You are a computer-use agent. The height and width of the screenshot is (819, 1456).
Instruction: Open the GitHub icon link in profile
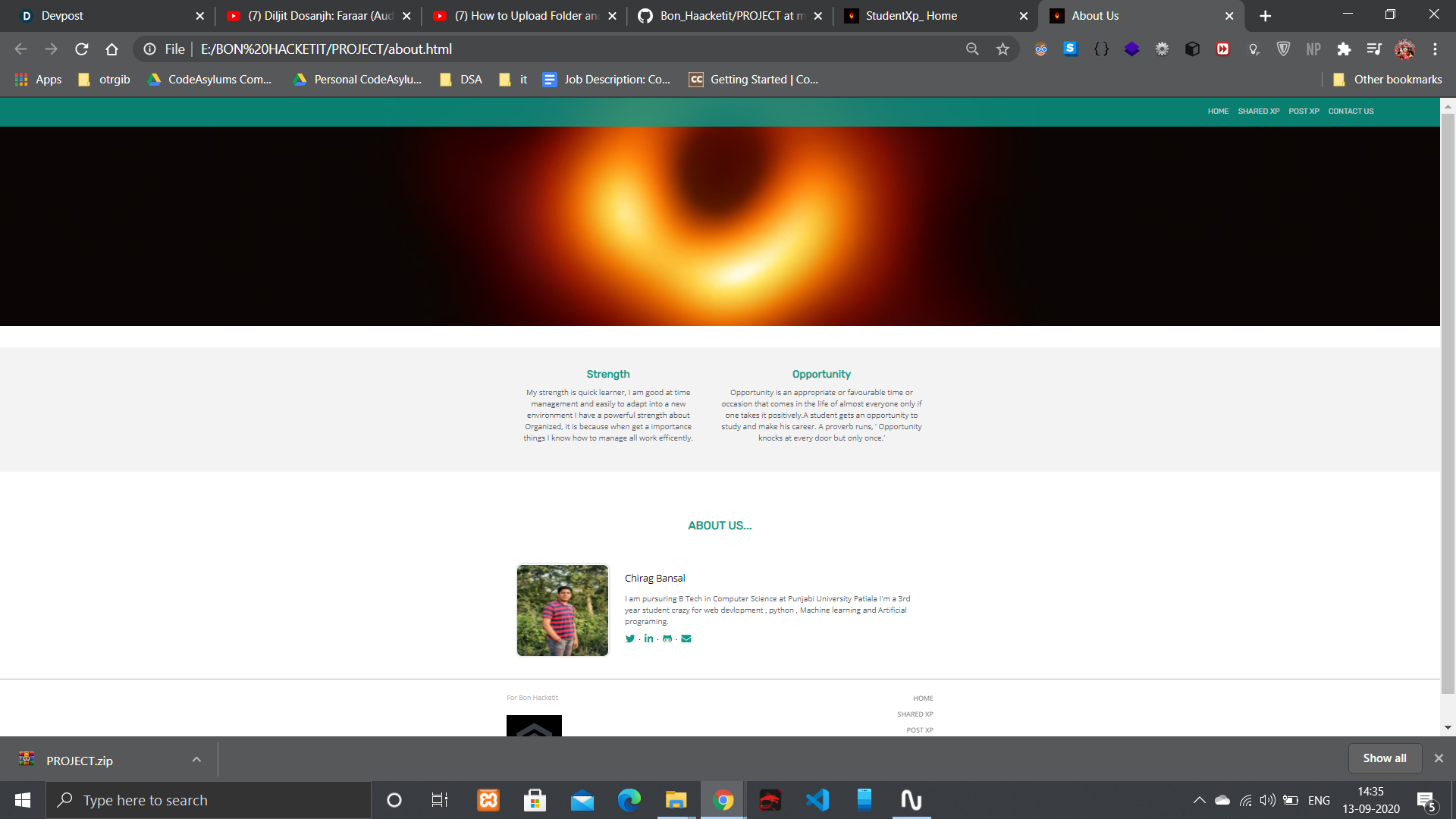pos(667,639)
